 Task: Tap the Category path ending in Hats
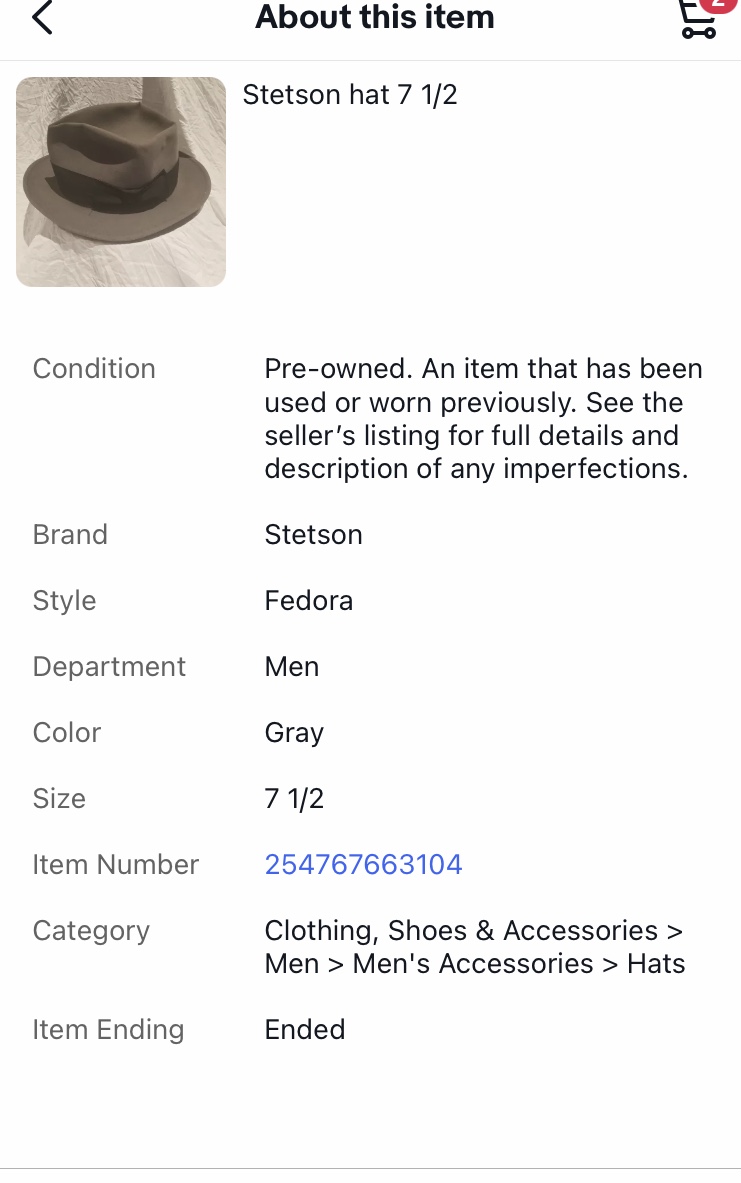pyautogui.click(x=475, y=948)
